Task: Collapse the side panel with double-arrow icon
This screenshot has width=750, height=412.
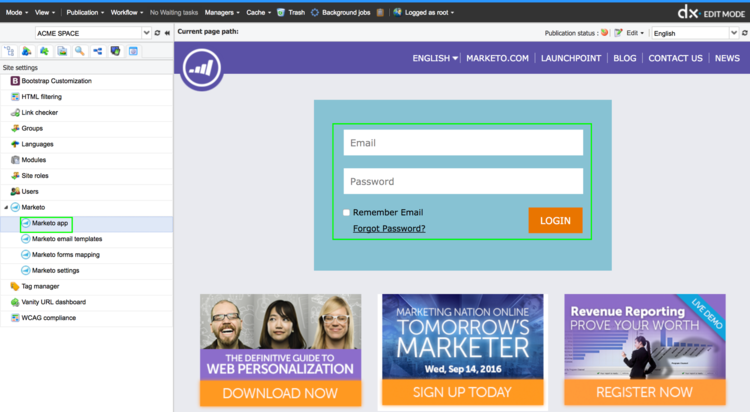Action: (x=167, y=33)
